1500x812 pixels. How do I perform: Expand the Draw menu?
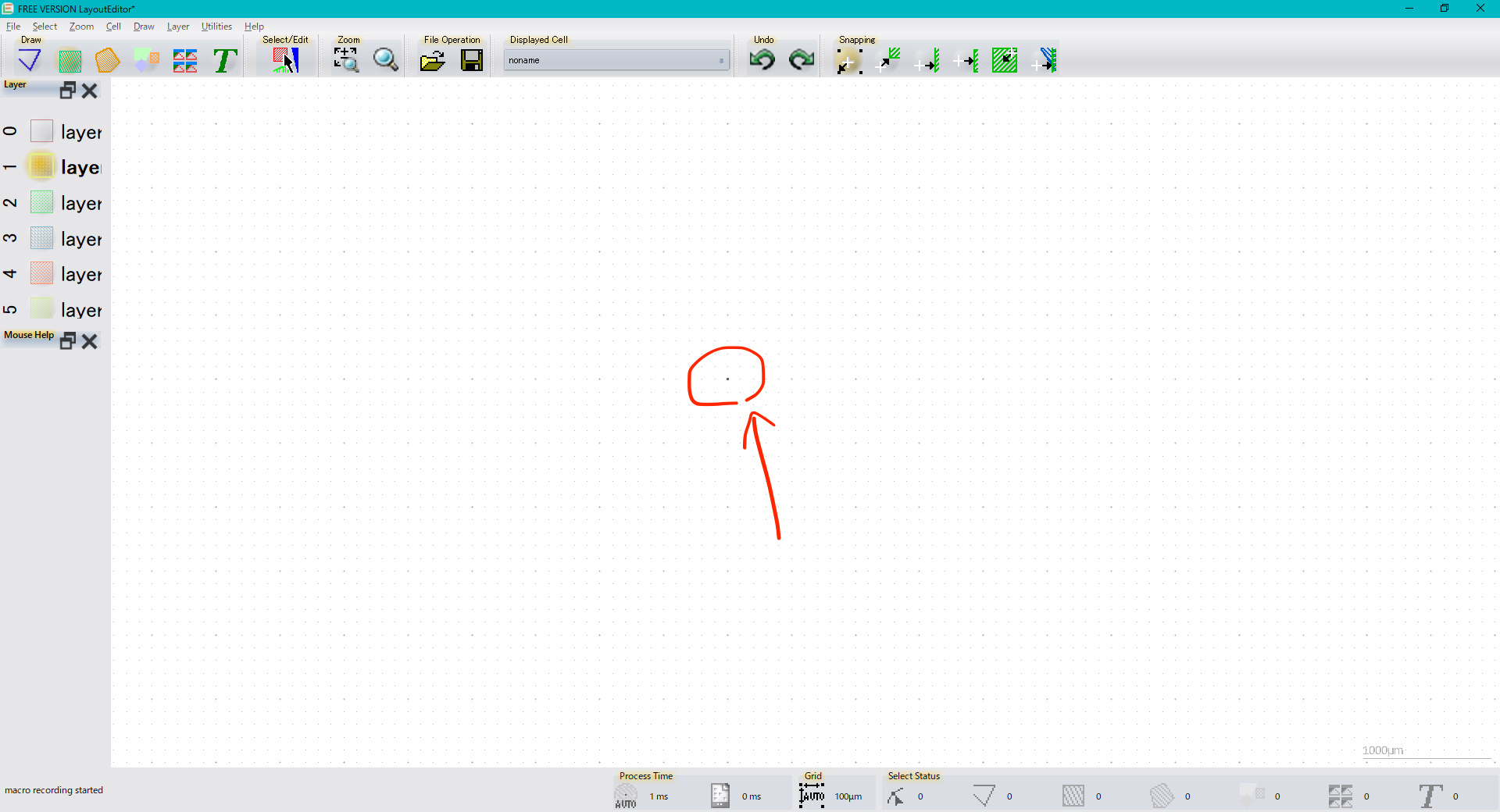click(x=144, y=27)
